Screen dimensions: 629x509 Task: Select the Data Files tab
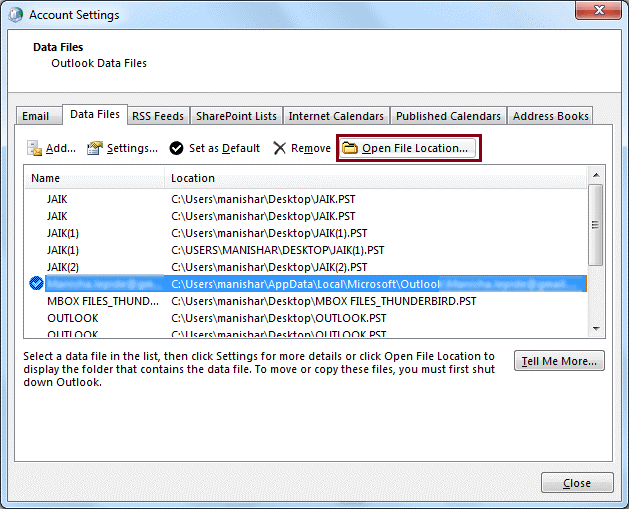(x=95, y=115)
